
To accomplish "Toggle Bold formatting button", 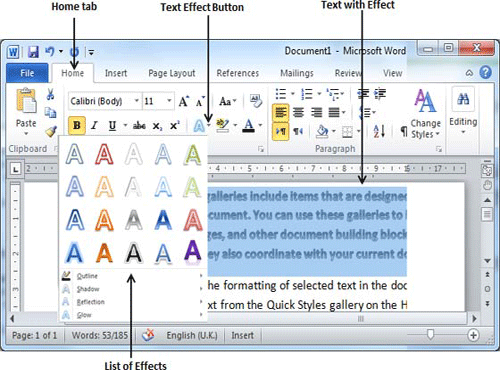I will pos(77,126).
